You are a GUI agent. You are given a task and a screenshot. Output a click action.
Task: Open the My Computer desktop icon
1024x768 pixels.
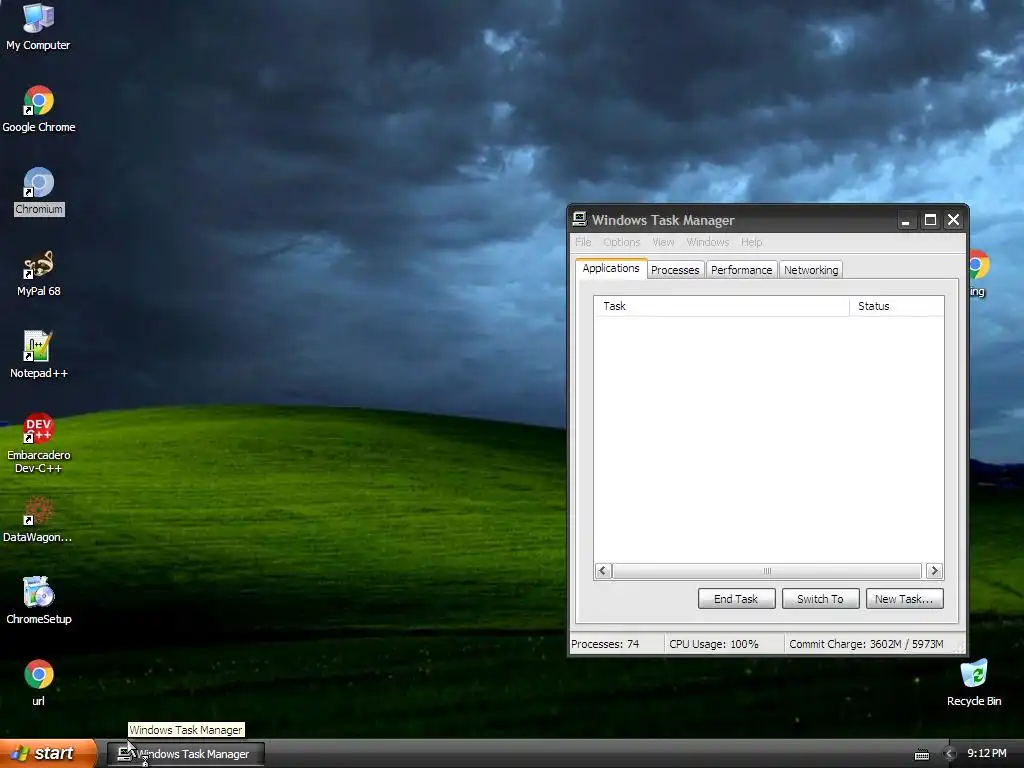[39, 26]
